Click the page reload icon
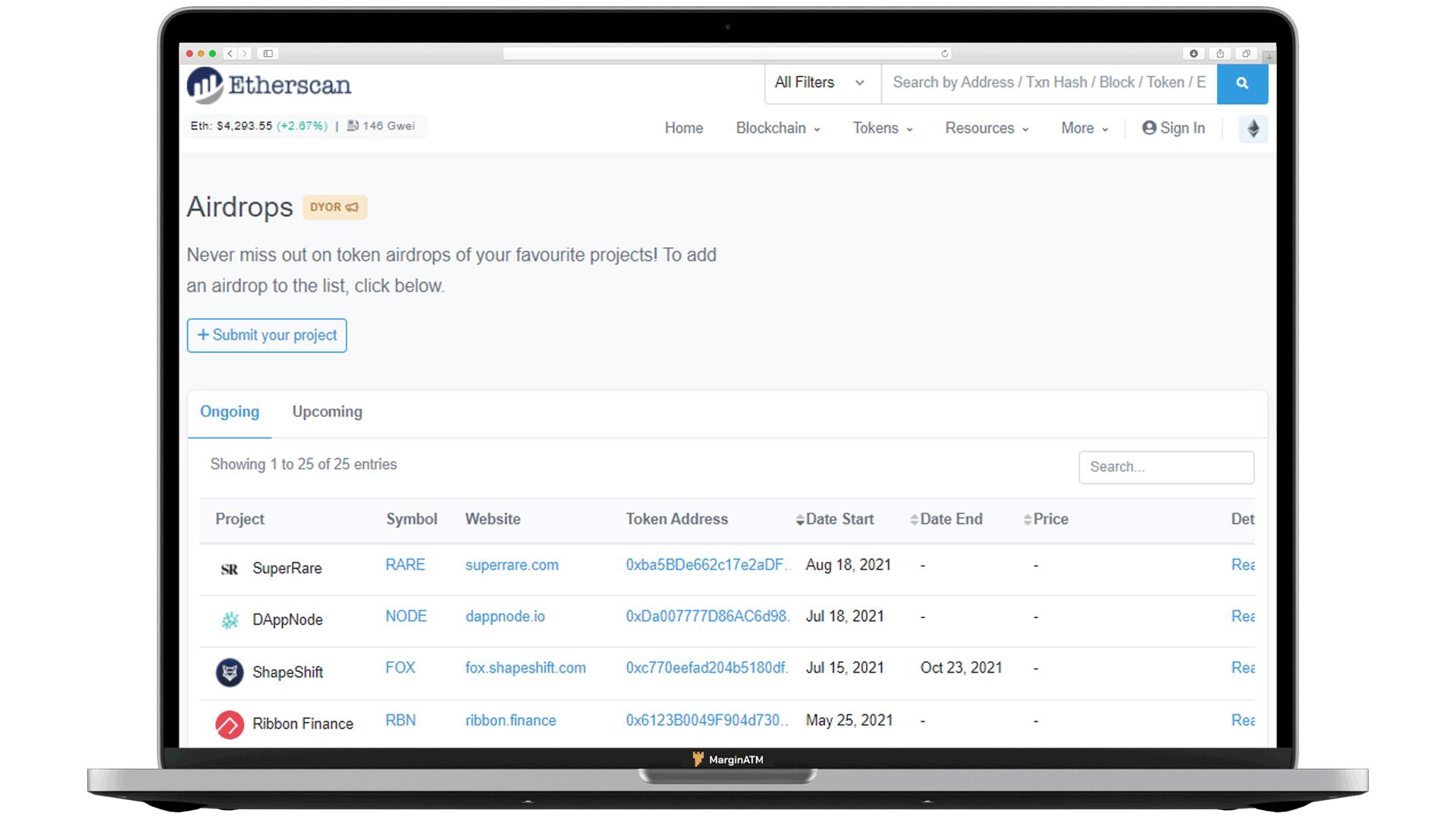1456x819 pixels. click(x=945, y=54)
